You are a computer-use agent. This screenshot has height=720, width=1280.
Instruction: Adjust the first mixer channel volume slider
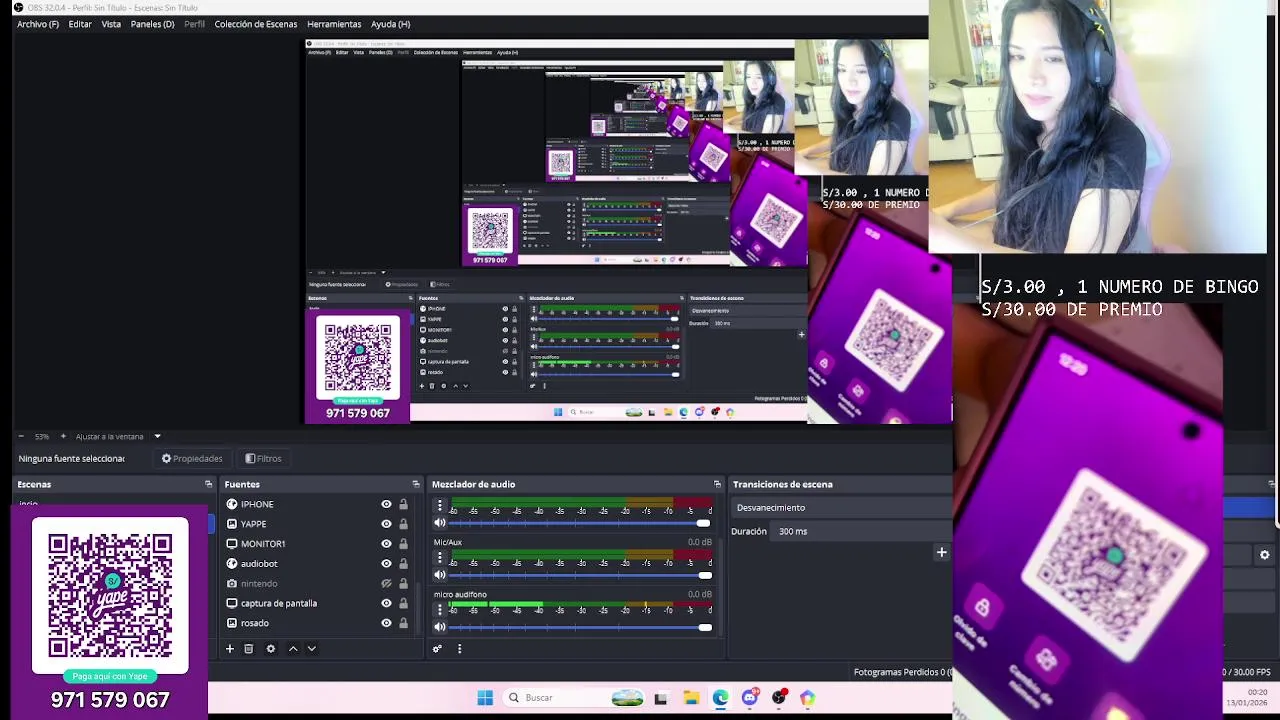pos(580,523)
